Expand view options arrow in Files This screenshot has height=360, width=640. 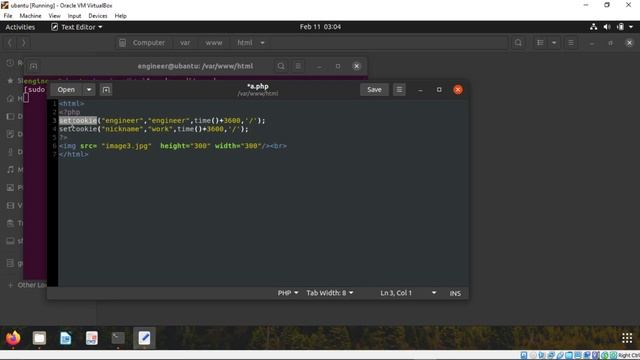click(x=554, y=42)
